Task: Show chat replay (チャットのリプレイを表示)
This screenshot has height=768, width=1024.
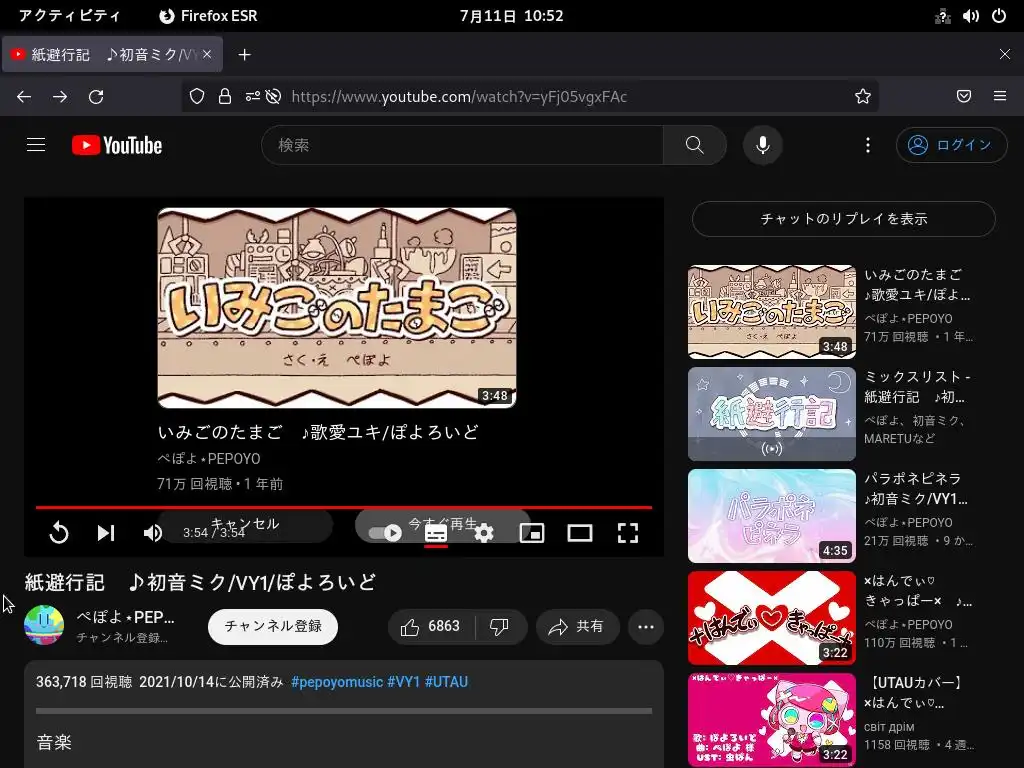Action: (x=844, y=219)
